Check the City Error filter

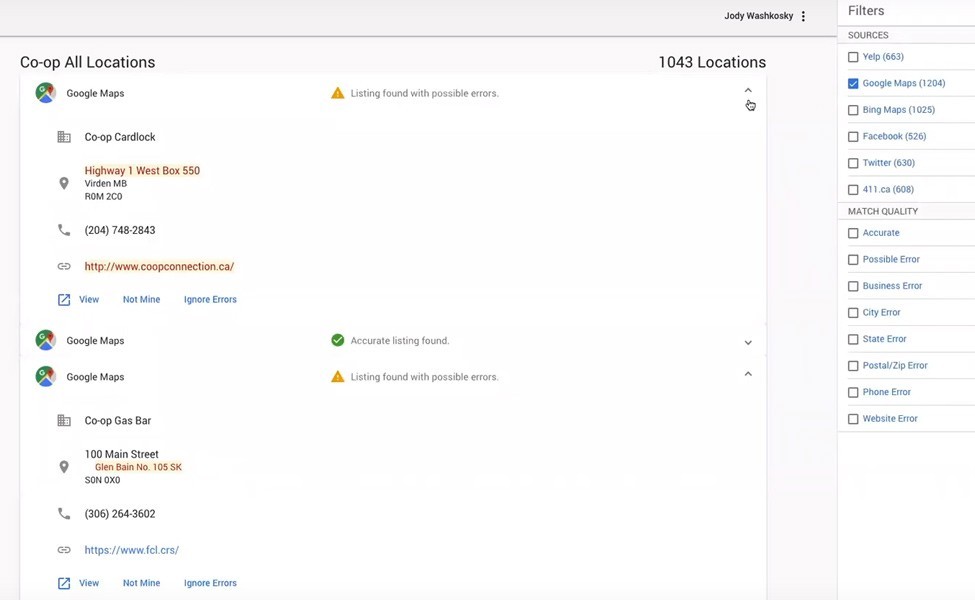click(x=853, y=313)
